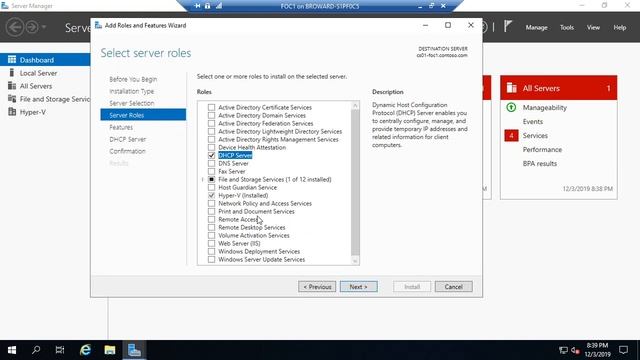Click the volume tray icon
This screenshot has width=640, height=360.
click(576, 350)
